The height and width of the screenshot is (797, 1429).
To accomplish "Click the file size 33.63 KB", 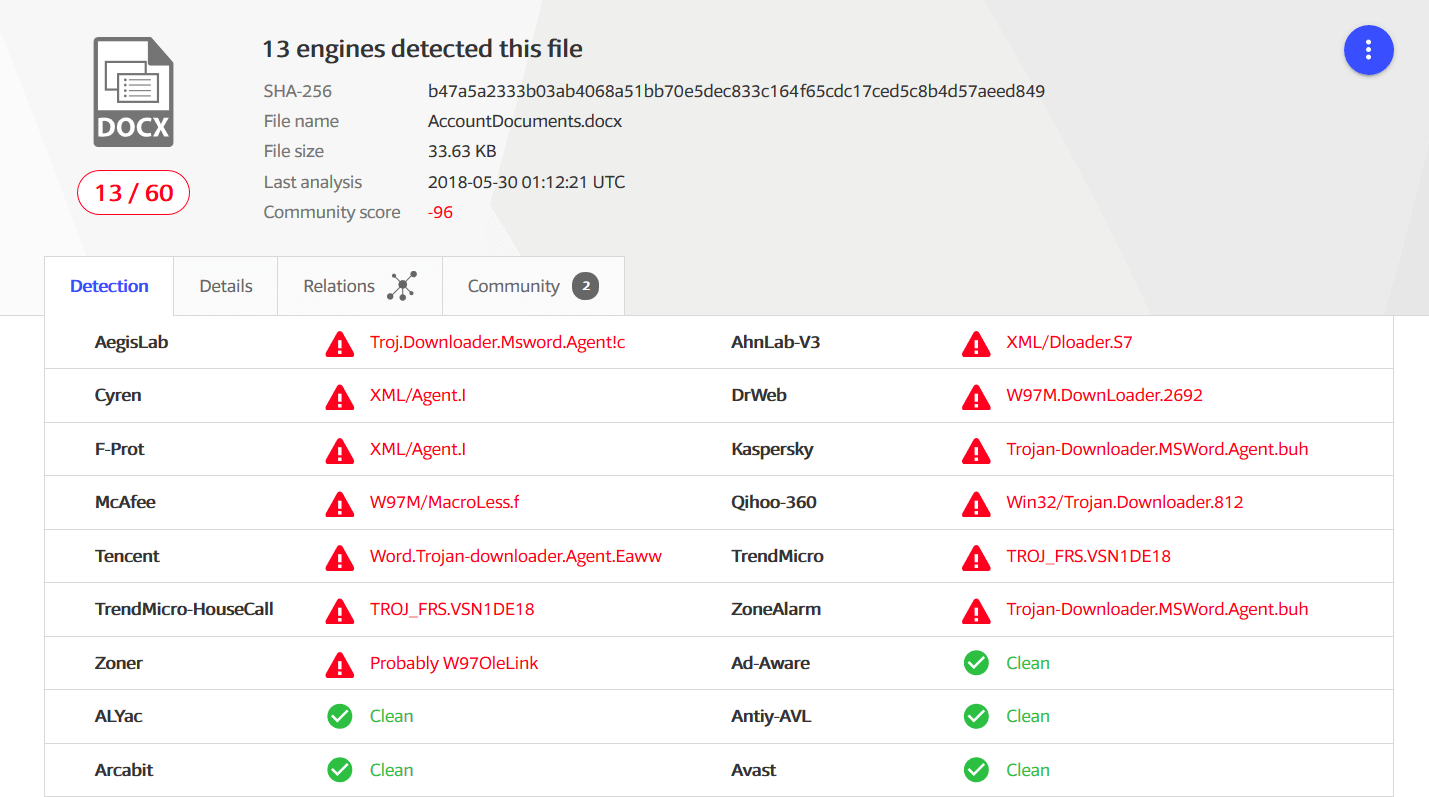I will [462, 151].
